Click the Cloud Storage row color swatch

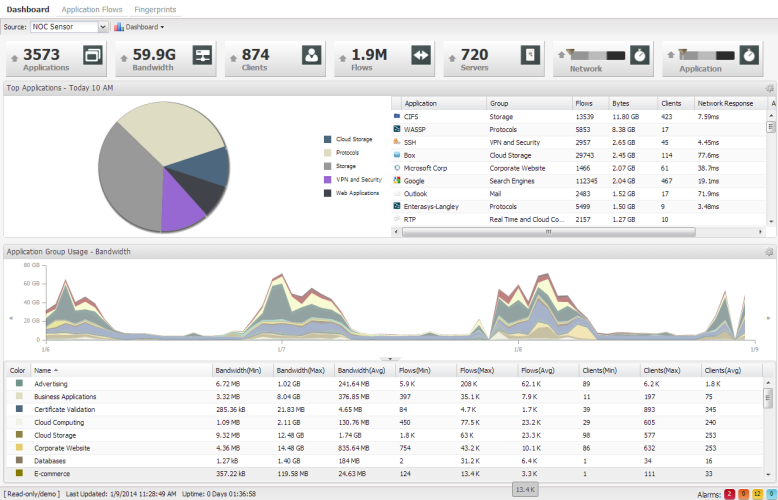coord(19,435)
